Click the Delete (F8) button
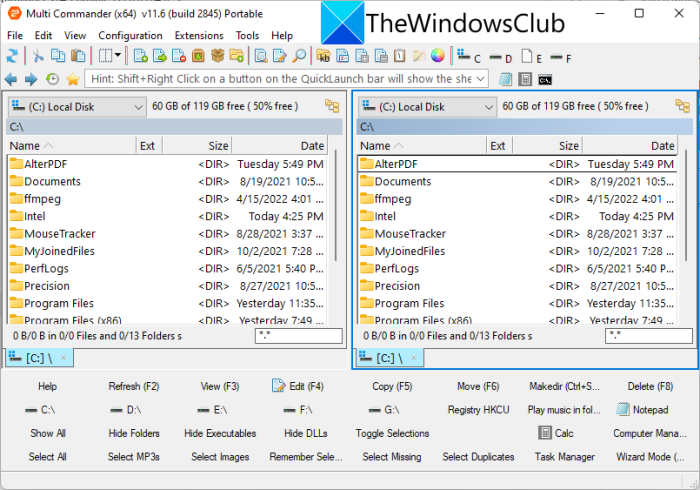 coord(650,386)
